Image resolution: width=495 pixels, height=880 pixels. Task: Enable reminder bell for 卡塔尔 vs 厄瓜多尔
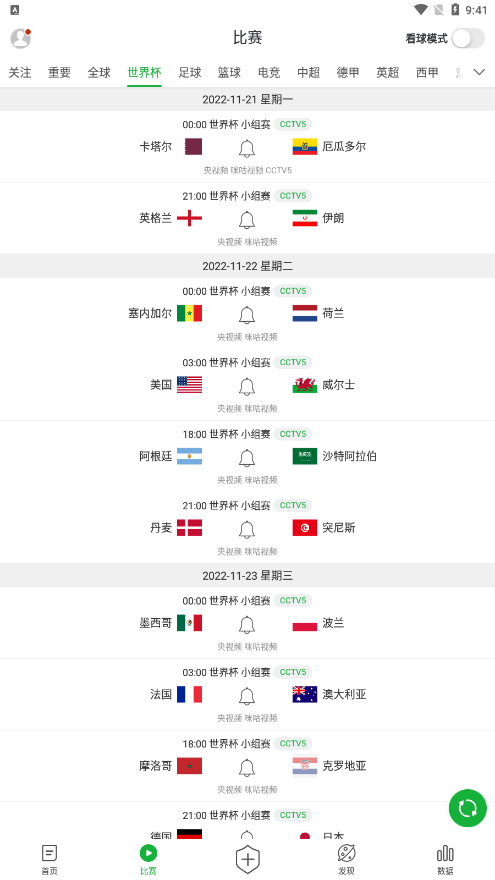coord(247,148)
